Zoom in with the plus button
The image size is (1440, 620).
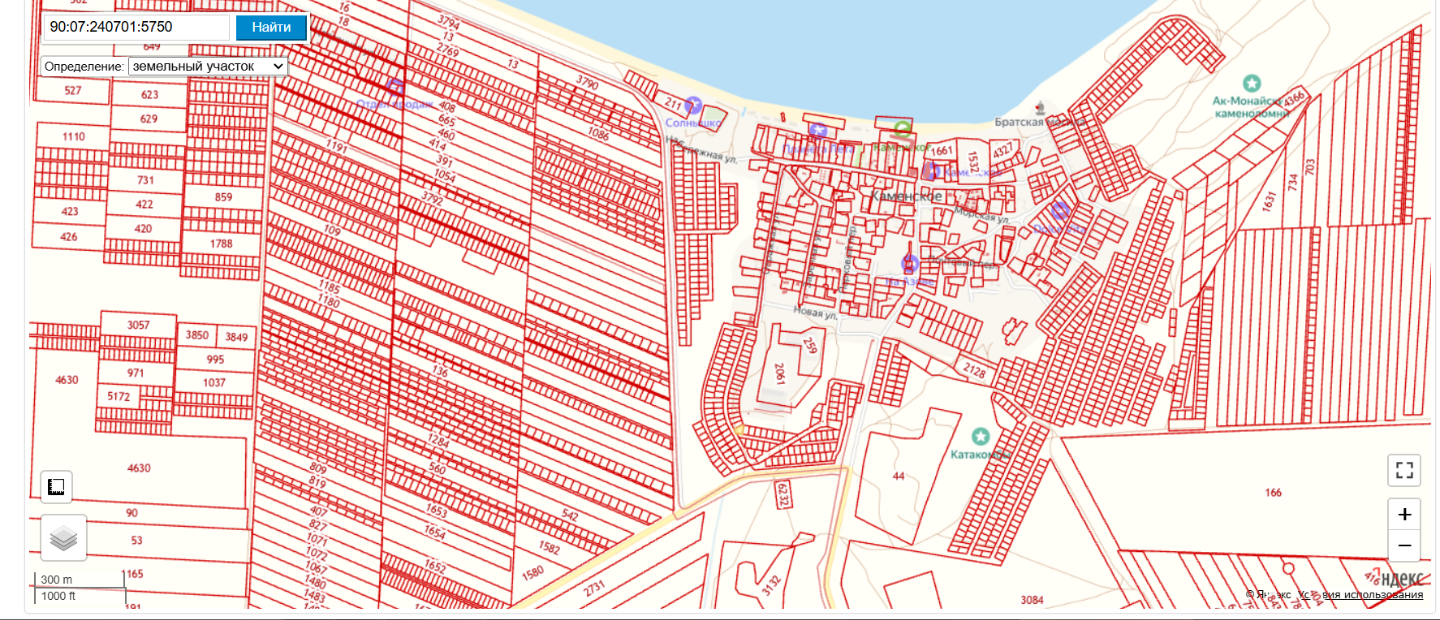[1404, 515]
